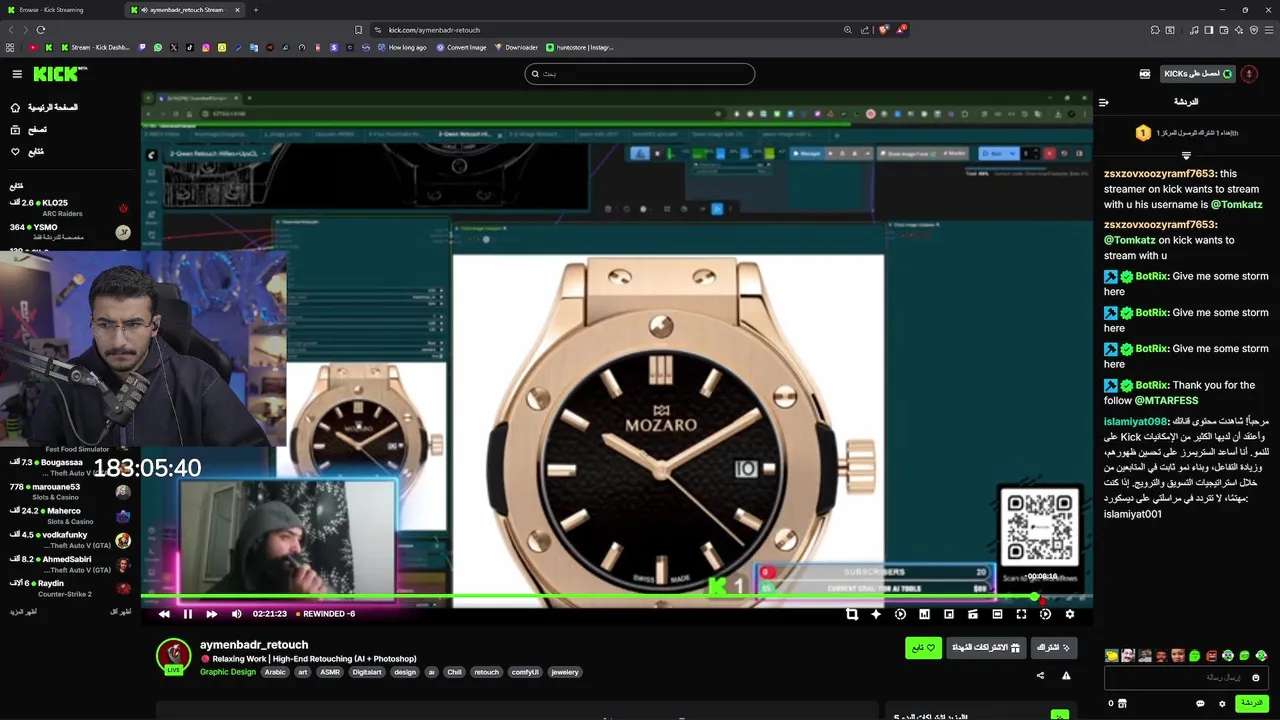Fast forward the stream player
The width and height of the screenshot is (1280, 720).
211,614
